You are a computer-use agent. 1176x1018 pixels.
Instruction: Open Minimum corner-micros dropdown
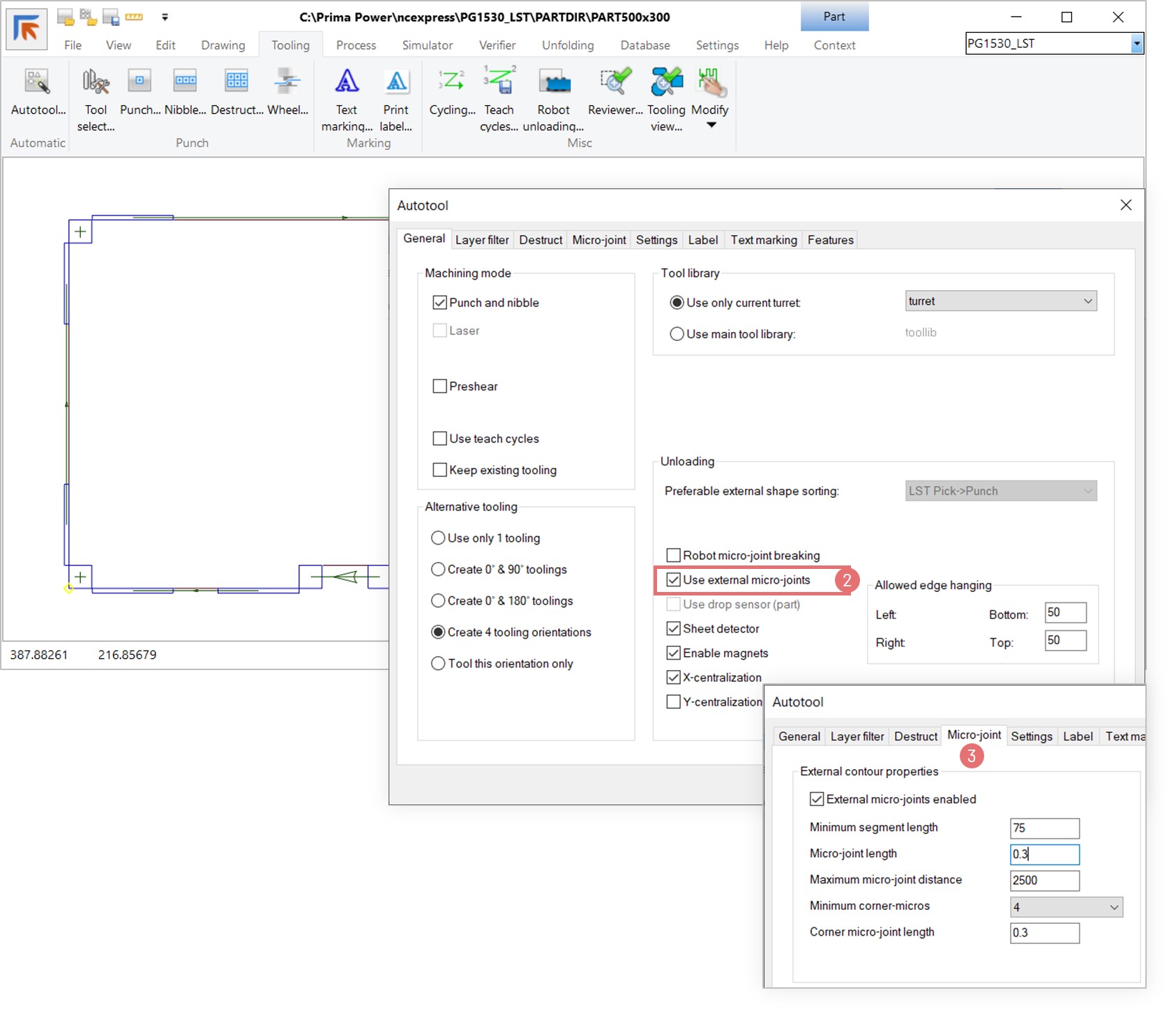(1113, 907)
